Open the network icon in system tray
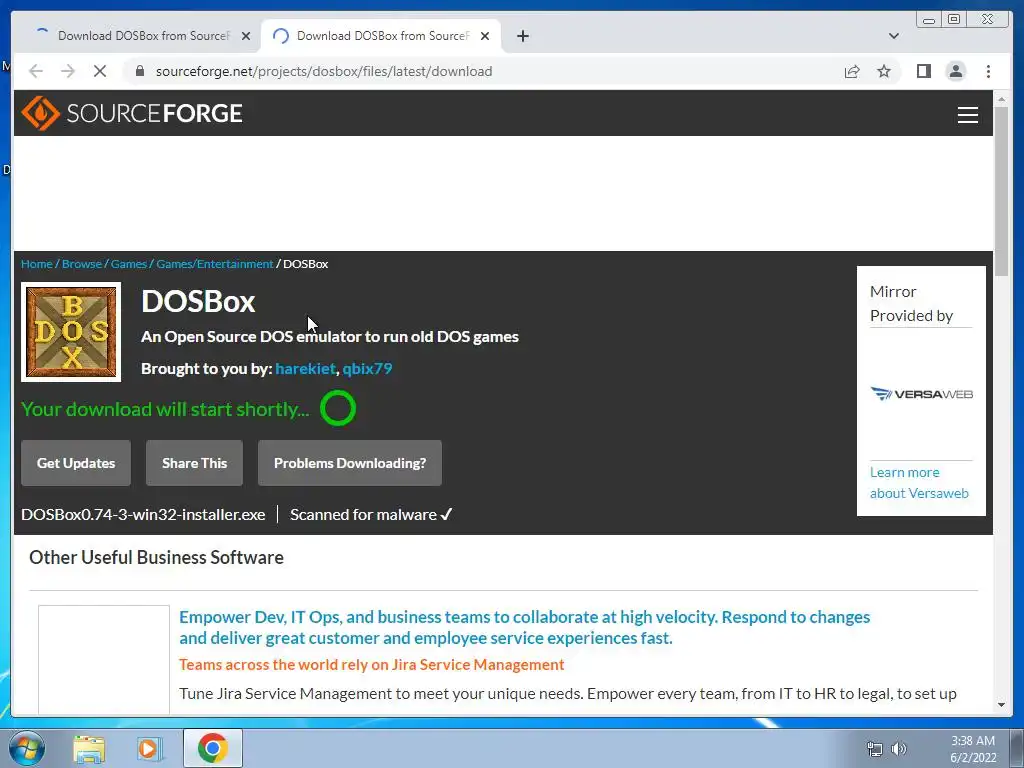 874,749
